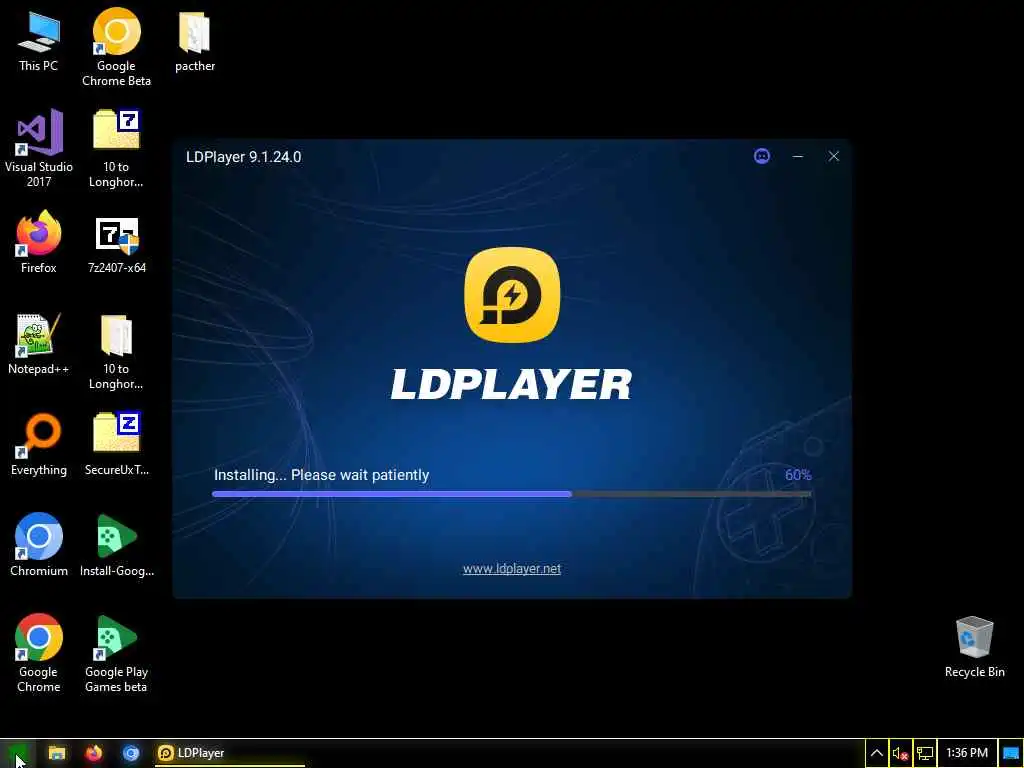This screenshot has height=768, width=1024.
Task: Select the Visual Studio 2017 shortcut
Action: coord(39,149)
